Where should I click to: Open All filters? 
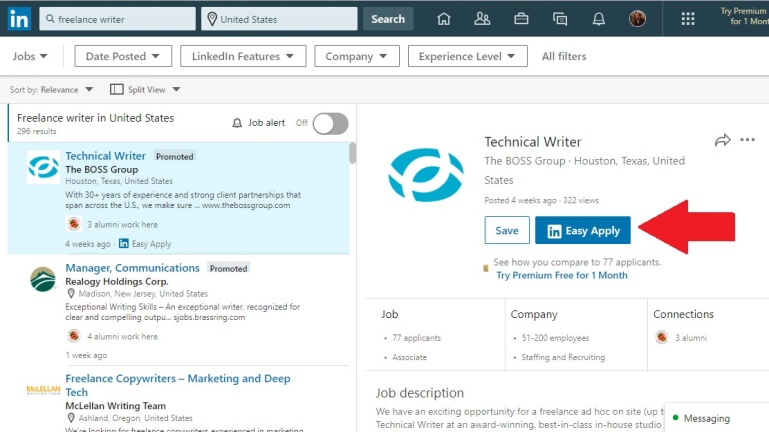click(x=564, y=56)
